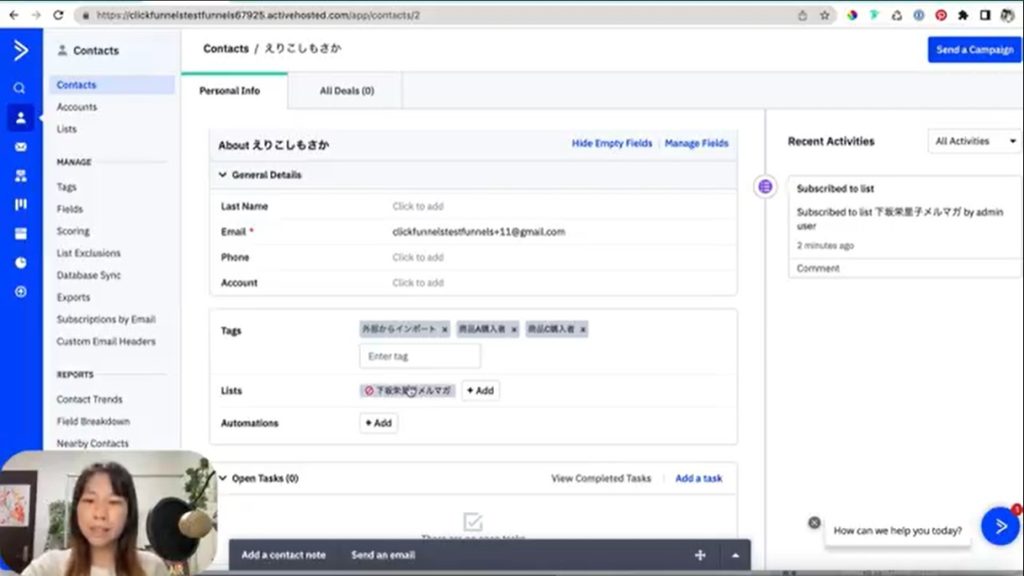Click the Enter tag input field
The height and width of the screenshot is (576, 1024).
[420, 356]
